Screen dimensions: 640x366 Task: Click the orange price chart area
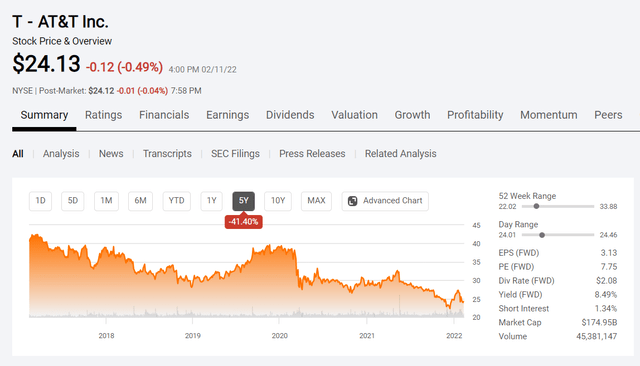(246, 275)
